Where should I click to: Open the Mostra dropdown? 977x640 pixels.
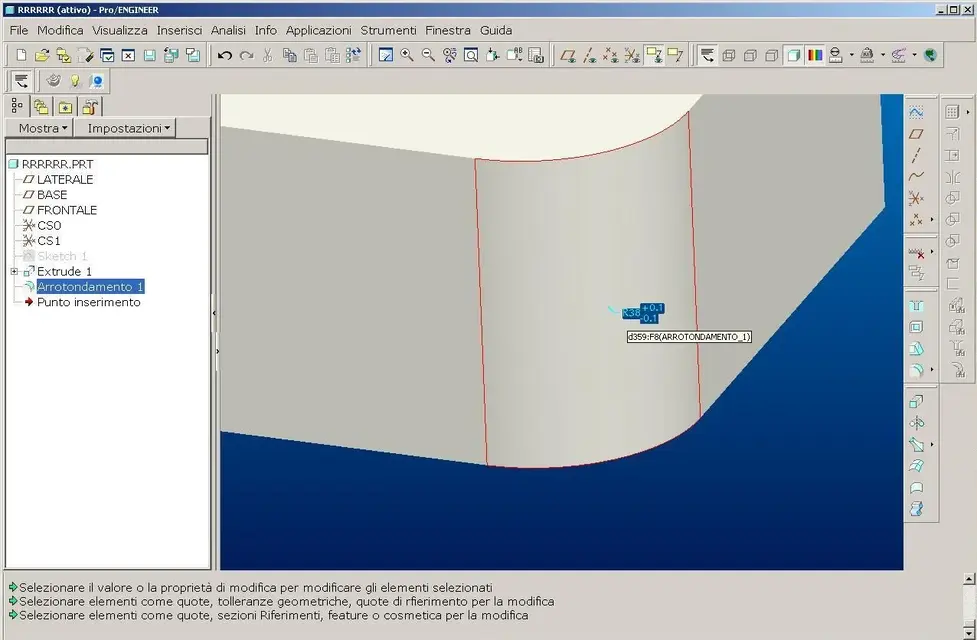click(39, 128)
